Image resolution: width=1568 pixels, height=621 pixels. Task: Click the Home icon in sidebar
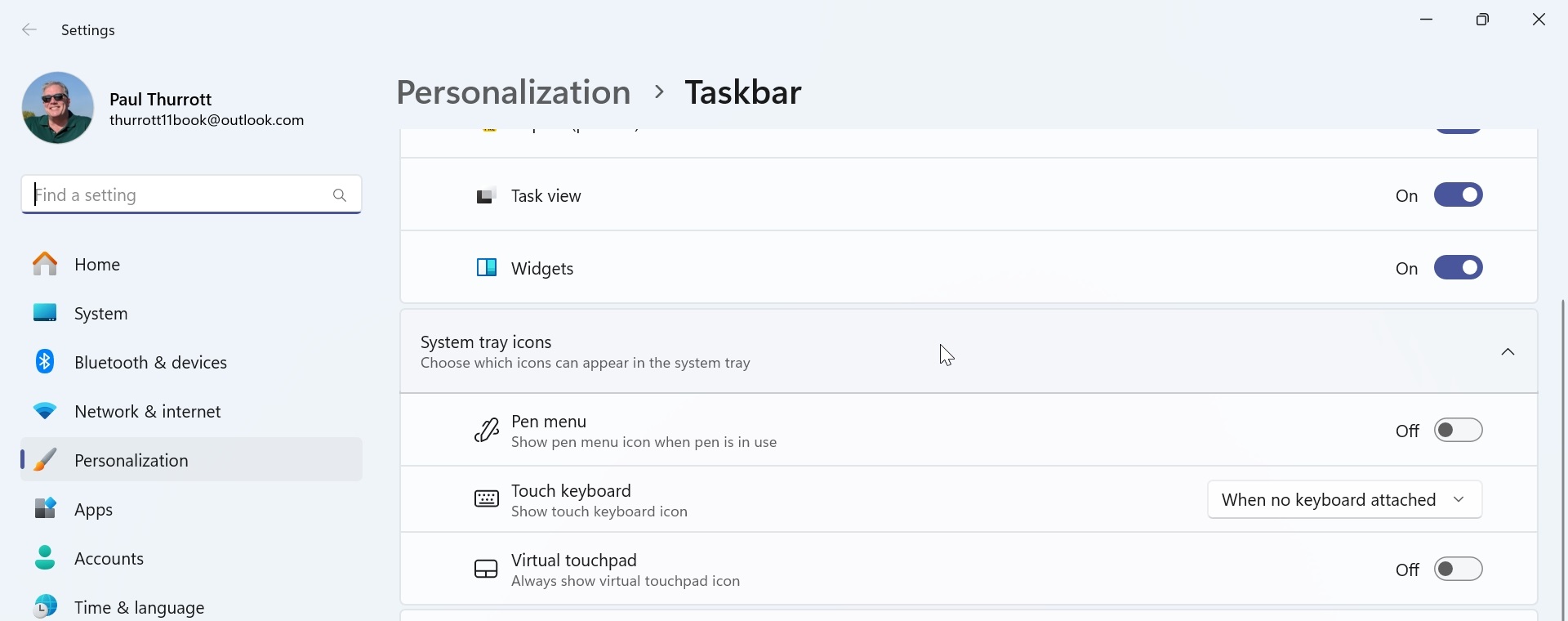(x=46, y=264)
